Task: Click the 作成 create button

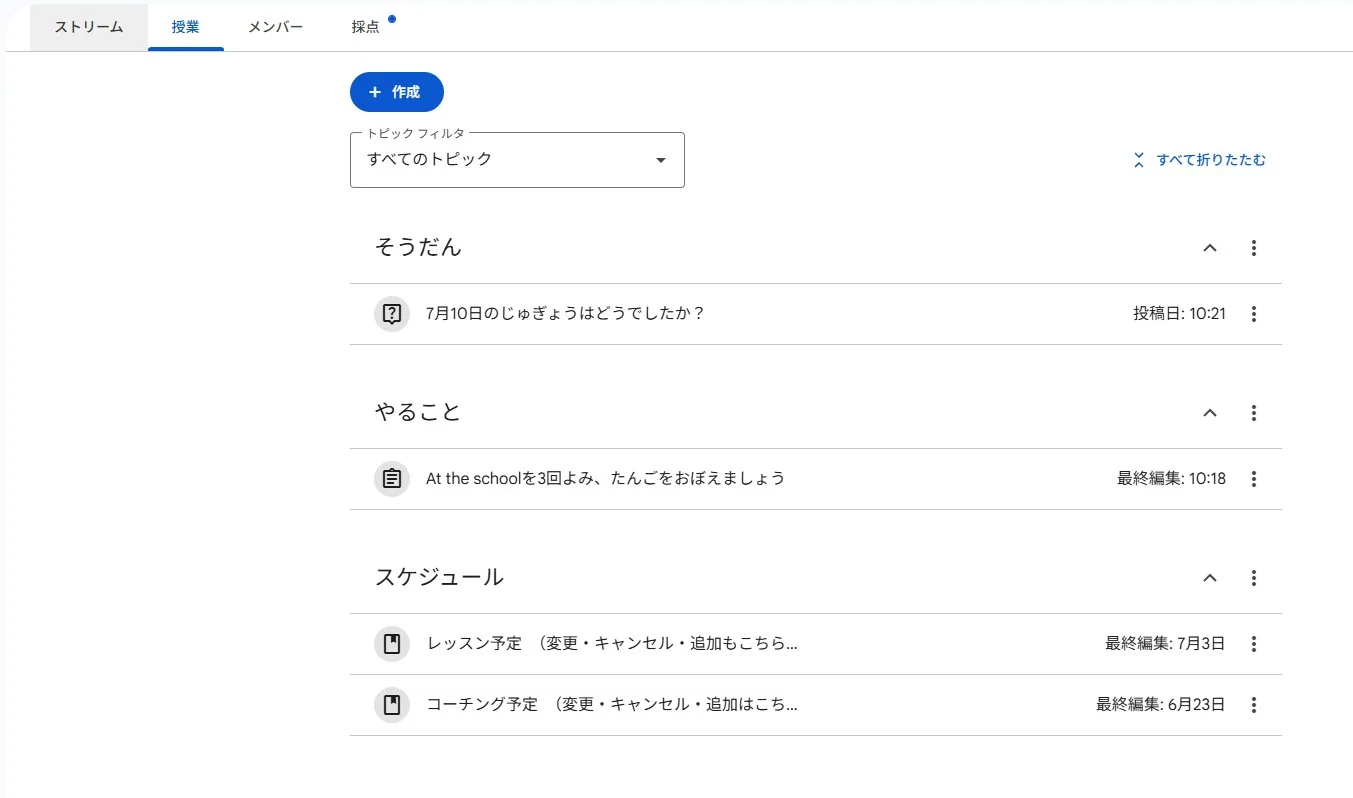Action: [x=397, y=92]
